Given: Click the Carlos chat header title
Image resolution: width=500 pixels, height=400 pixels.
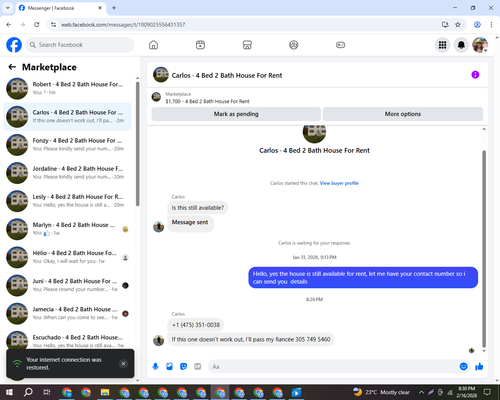Looking at the screenshot, I should coord(227,75).
